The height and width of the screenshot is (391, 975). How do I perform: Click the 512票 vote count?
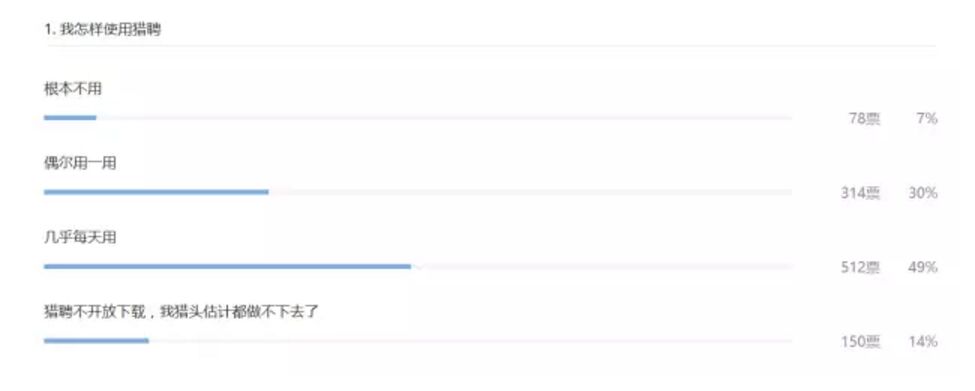click(x=861, y=267)
